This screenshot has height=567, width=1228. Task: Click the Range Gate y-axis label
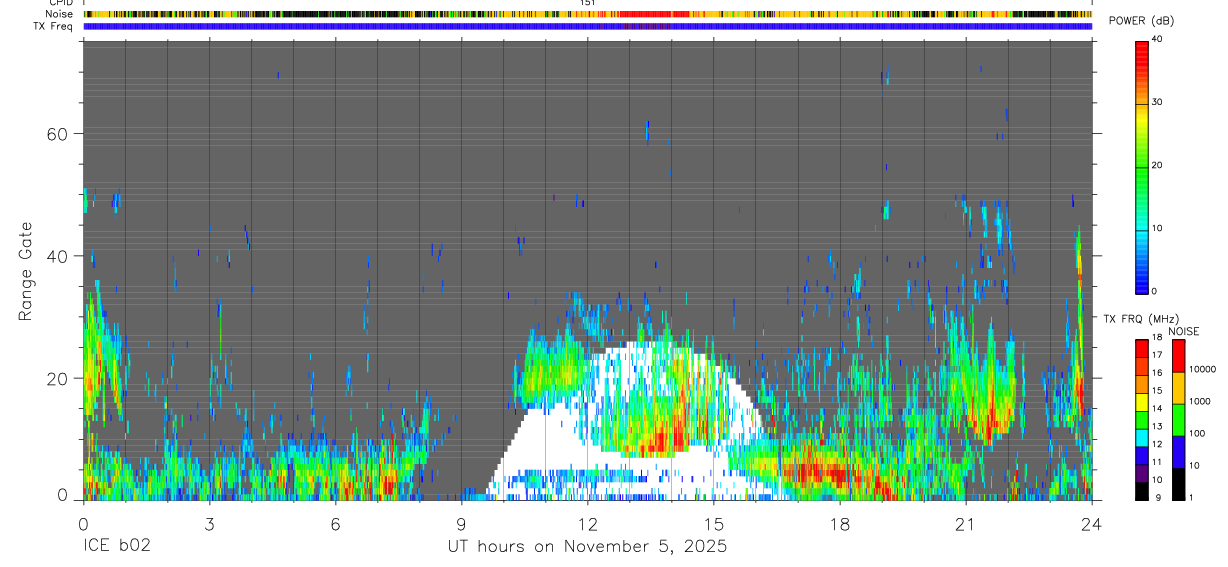tap(26, 272)
